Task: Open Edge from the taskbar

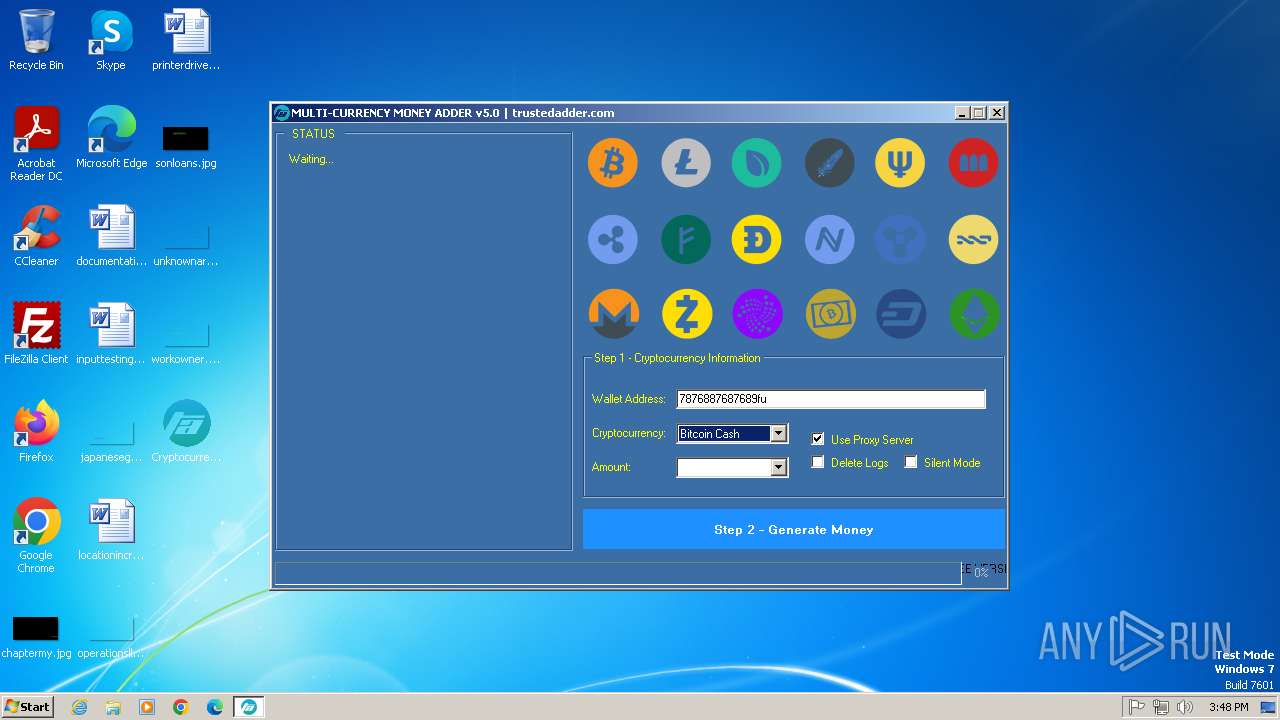Action: (215, 707)
